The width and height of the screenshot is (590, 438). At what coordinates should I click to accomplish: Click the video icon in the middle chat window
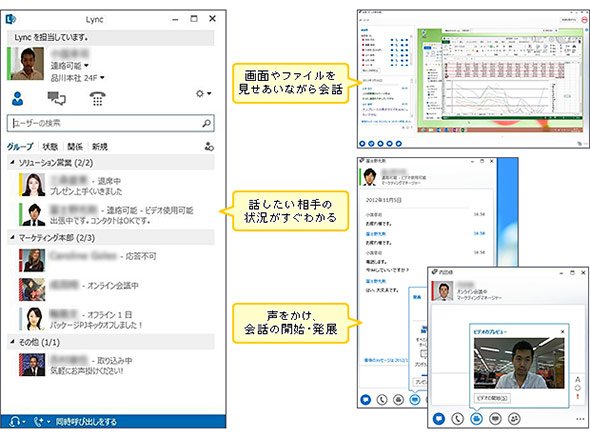(x=398, y=400)
